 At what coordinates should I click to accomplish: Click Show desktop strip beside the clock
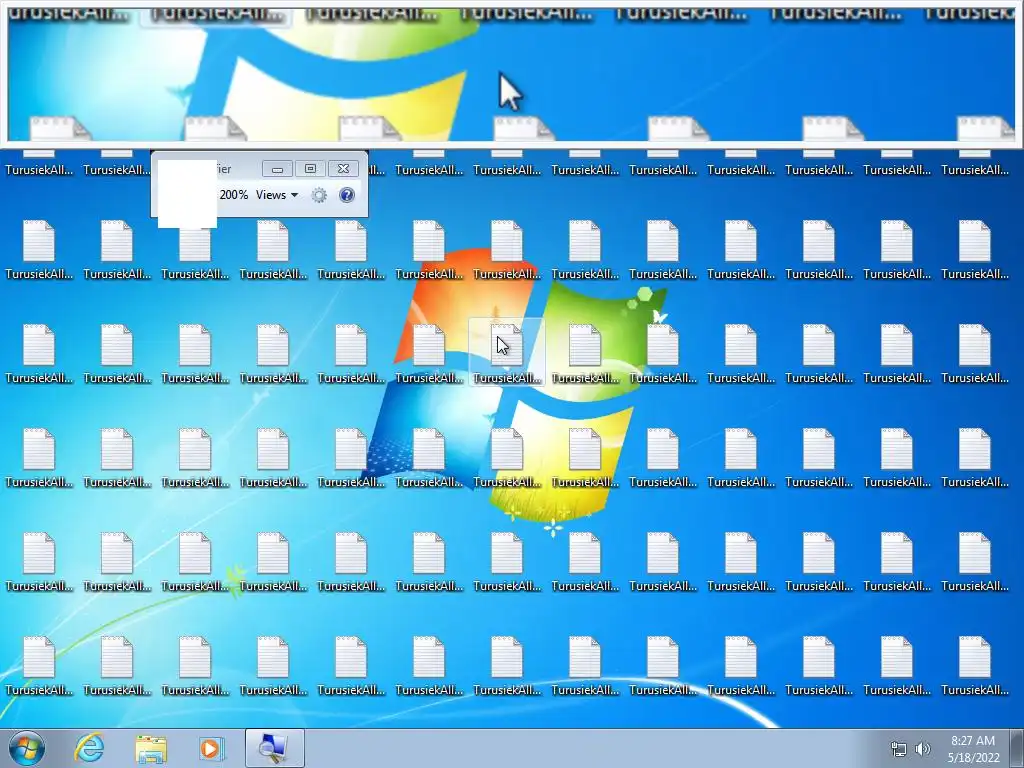(x=1017, y=748)
